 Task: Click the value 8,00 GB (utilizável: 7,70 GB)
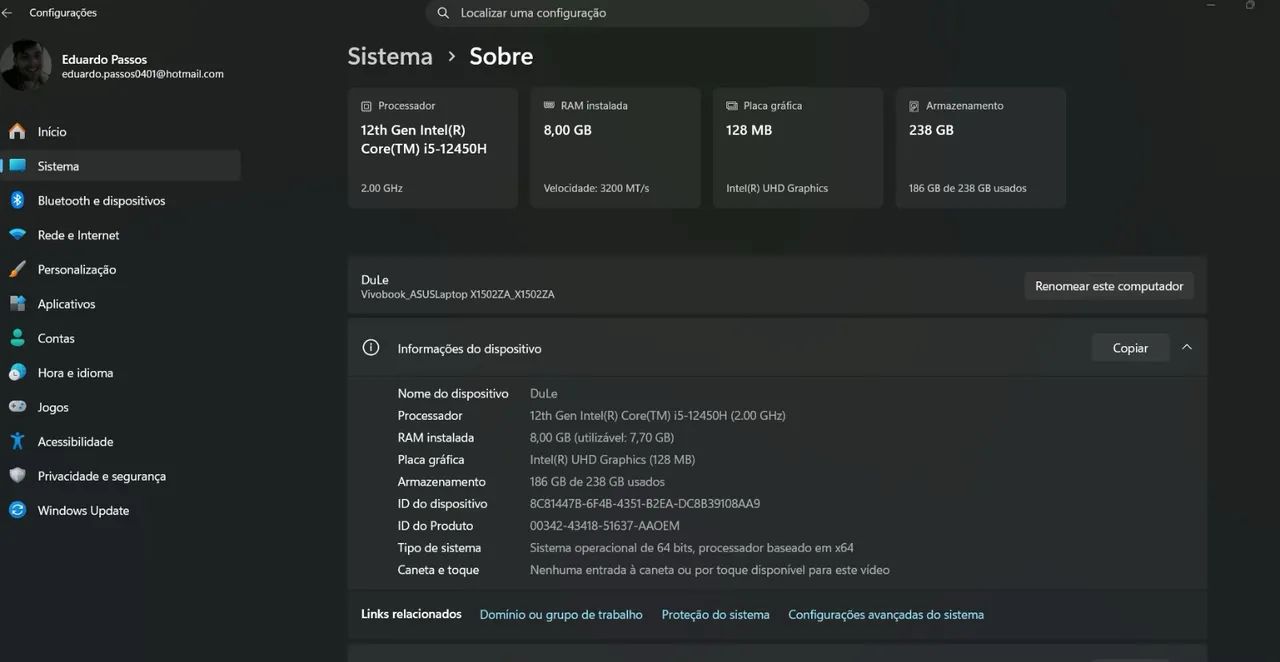(x=602, y=438)
